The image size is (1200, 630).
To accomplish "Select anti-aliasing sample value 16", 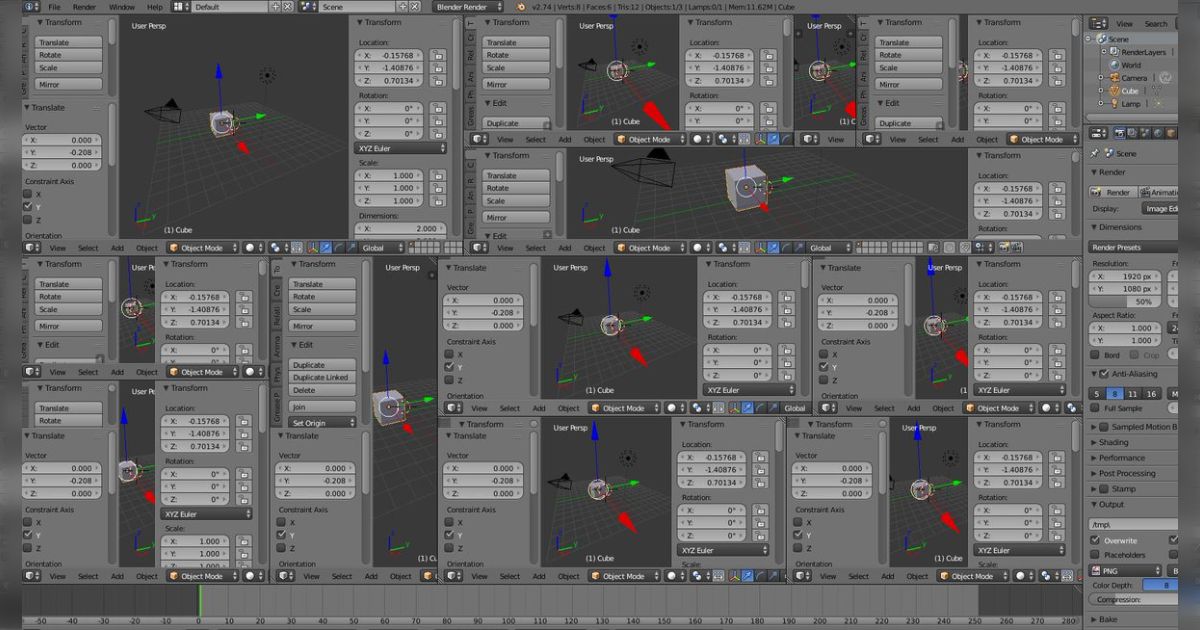I will (1151, 394).
